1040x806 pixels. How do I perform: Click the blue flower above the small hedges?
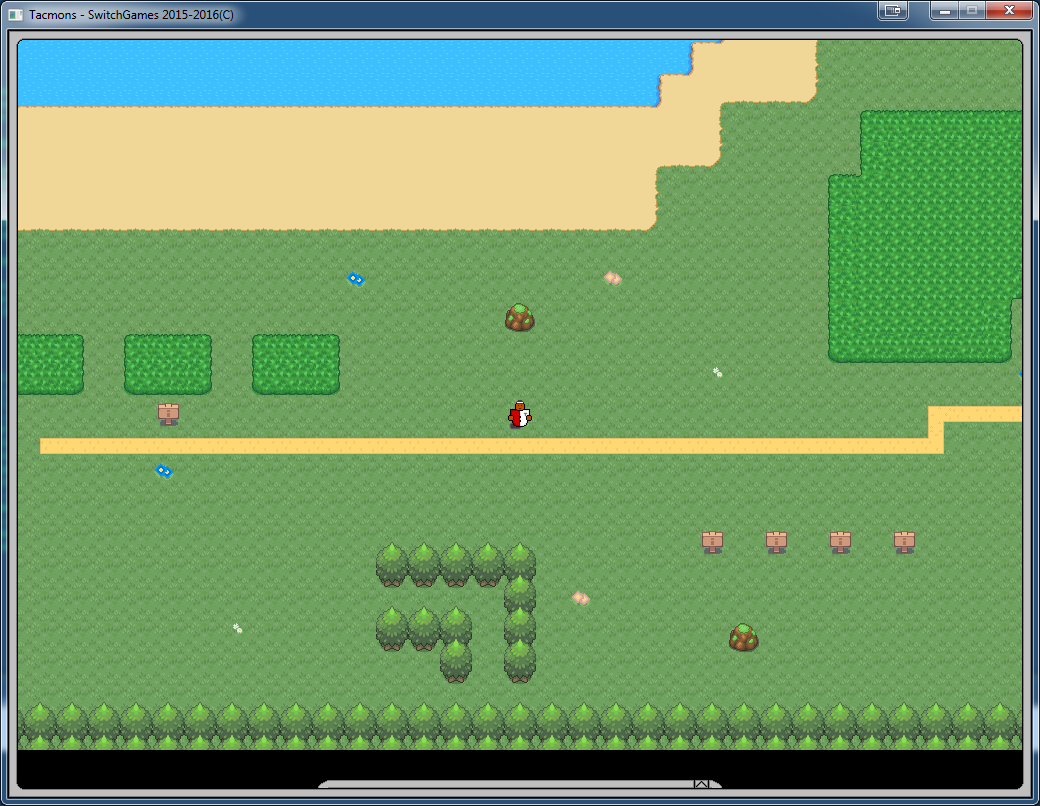point(356,279)
